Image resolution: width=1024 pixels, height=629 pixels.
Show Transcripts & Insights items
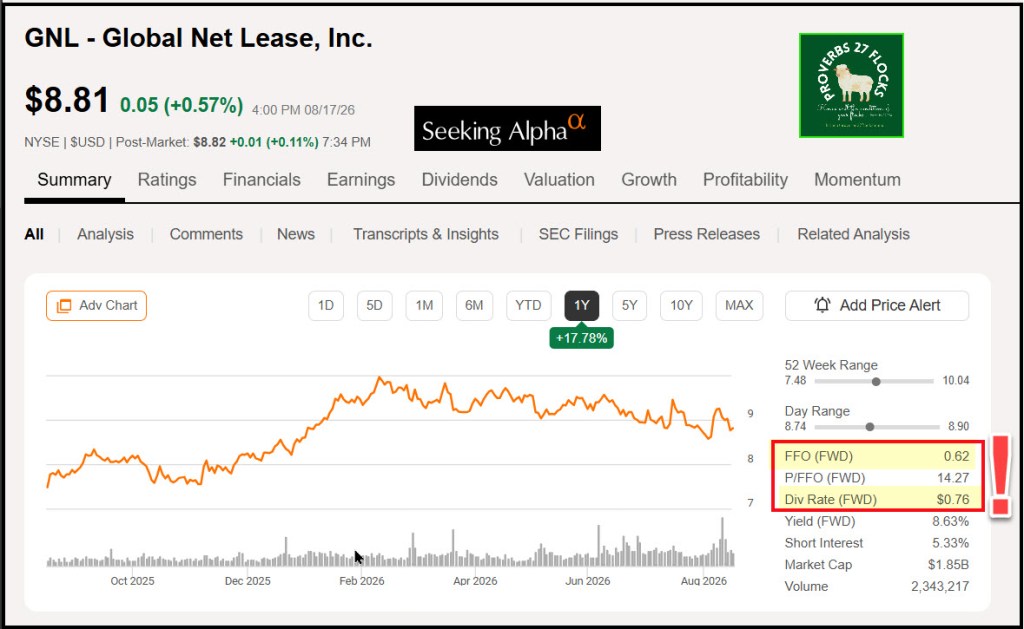pyautogui.click(x=426, y=234)
